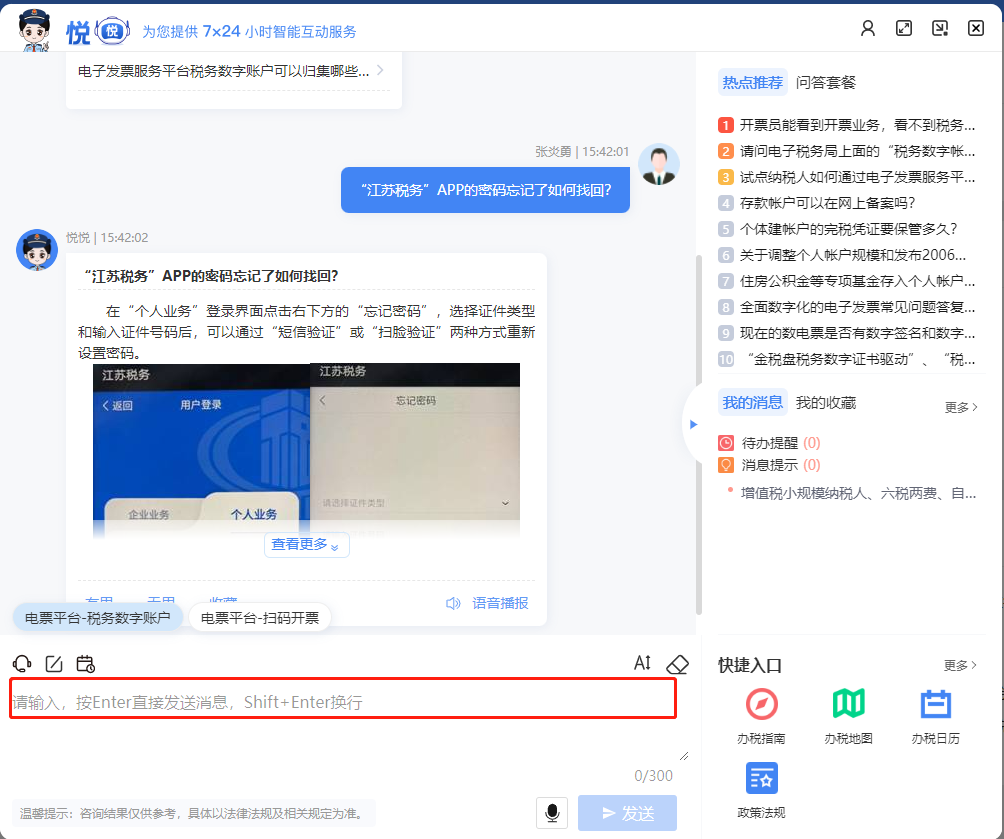1004x839 pixels.
Task: Open 更多 next to 快捷入口
Action: [x=960, y=665]
